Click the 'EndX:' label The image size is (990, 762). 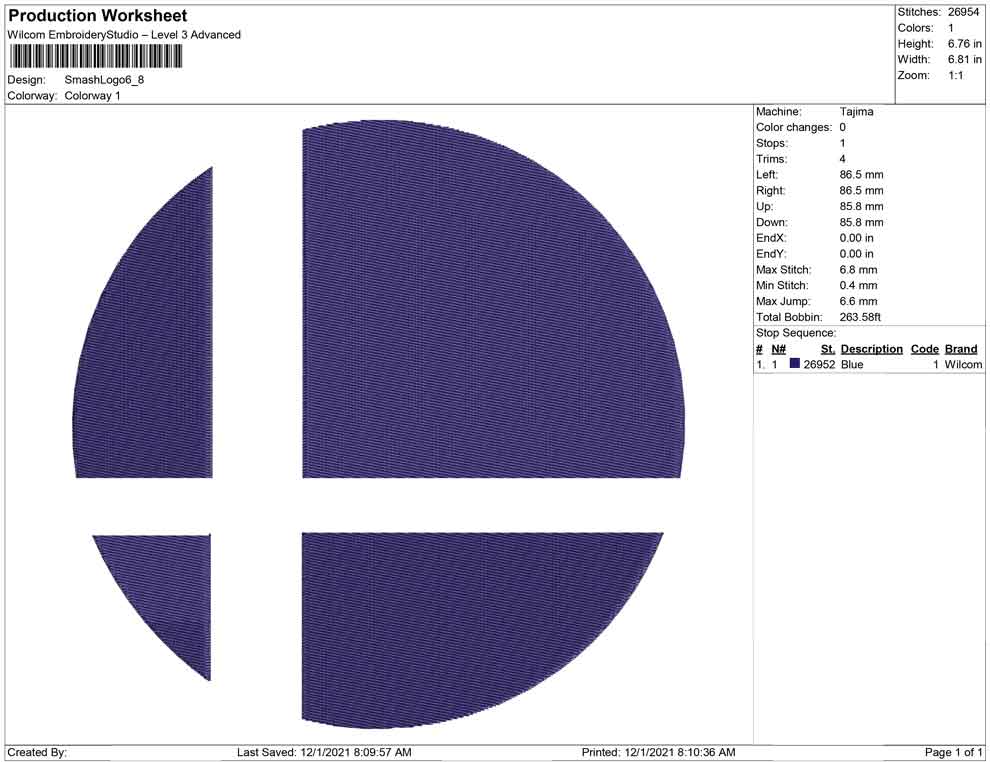point(771,238)
